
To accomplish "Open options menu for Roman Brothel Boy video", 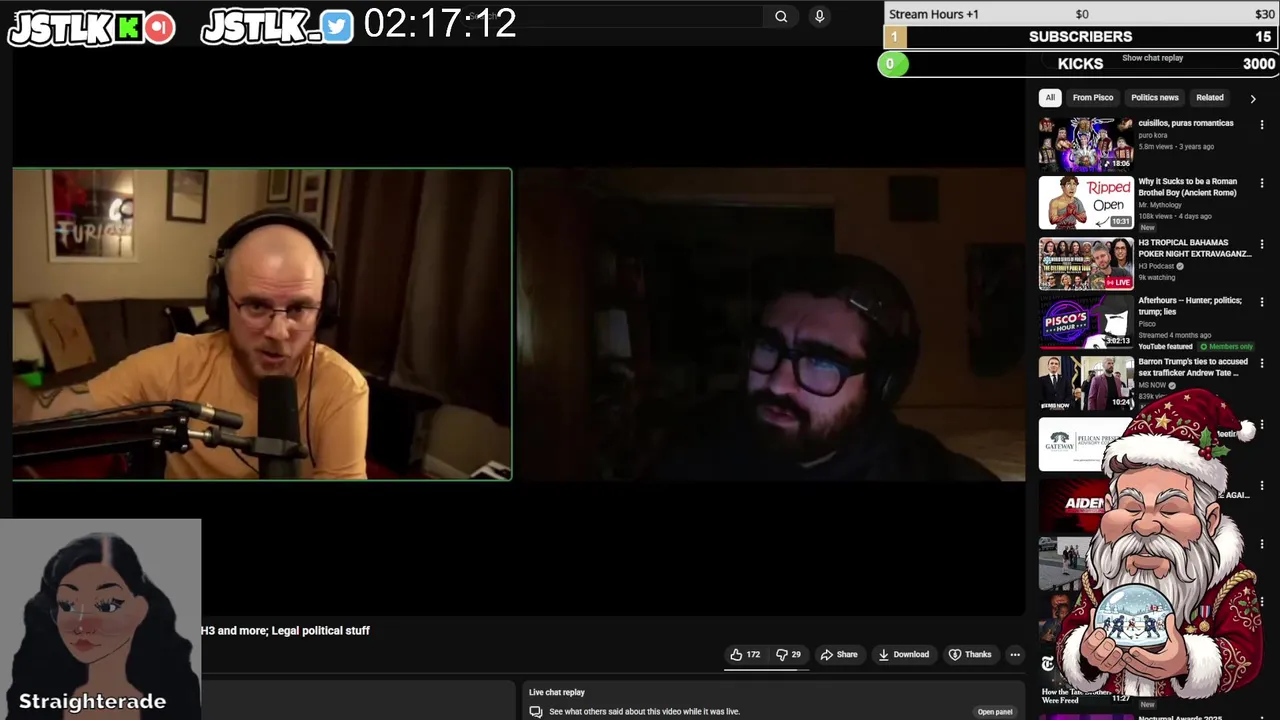I will 1262,184.
